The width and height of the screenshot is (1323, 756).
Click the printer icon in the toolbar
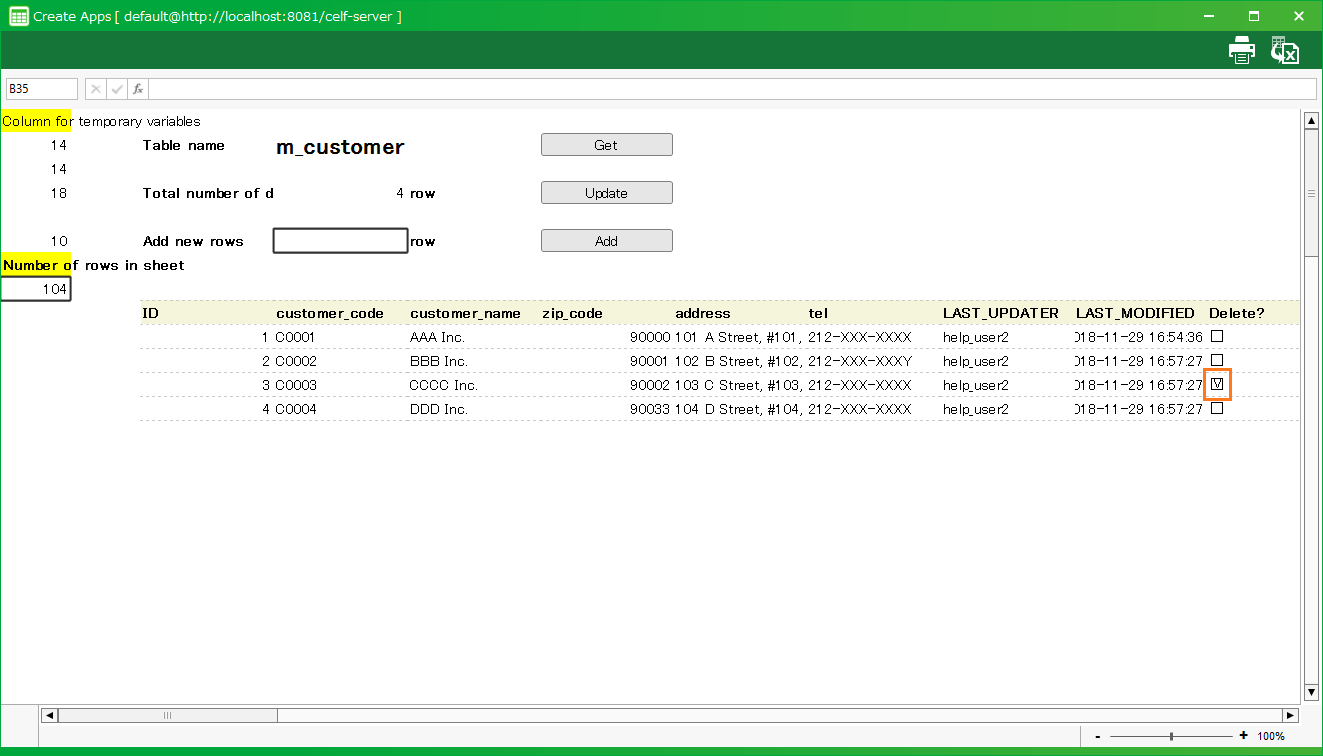[x=1241, y=50]
